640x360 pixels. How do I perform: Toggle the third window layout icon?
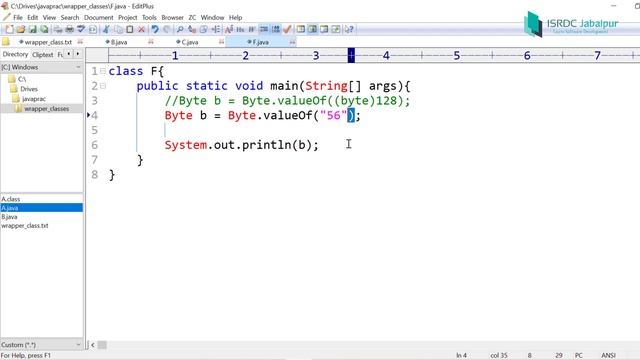point(324,29)
